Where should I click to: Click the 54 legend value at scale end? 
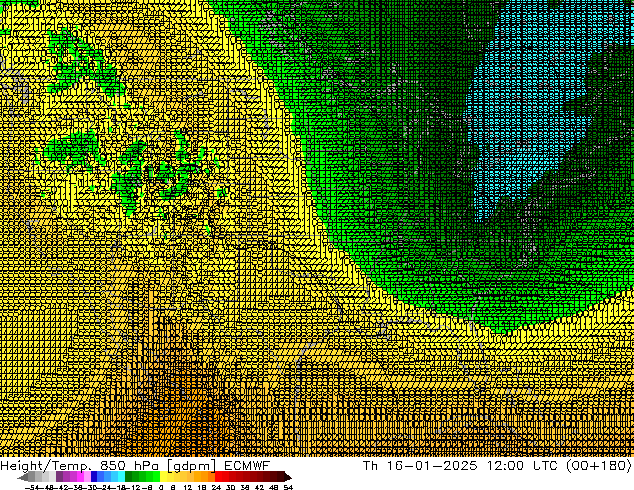(x=288, y=488)
